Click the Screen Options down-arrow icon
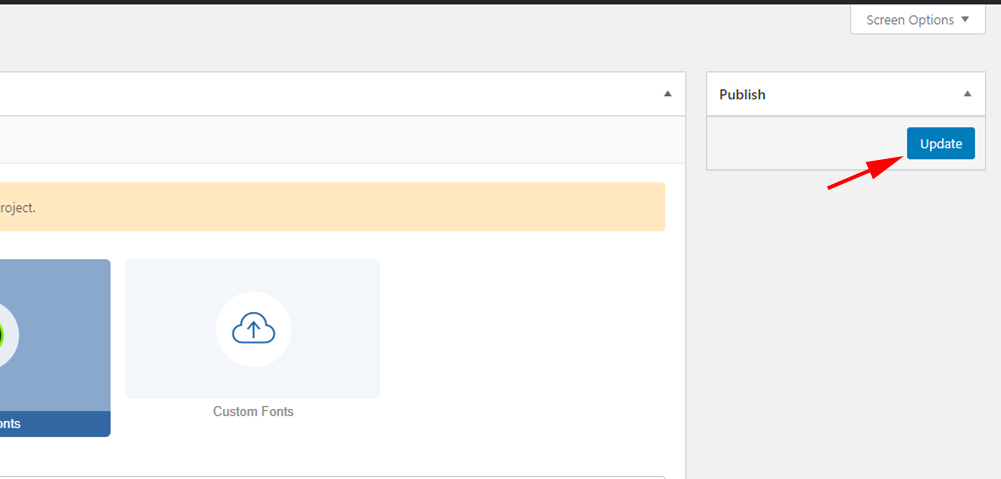Viewport: 1001px width, 479px height. 964,20
